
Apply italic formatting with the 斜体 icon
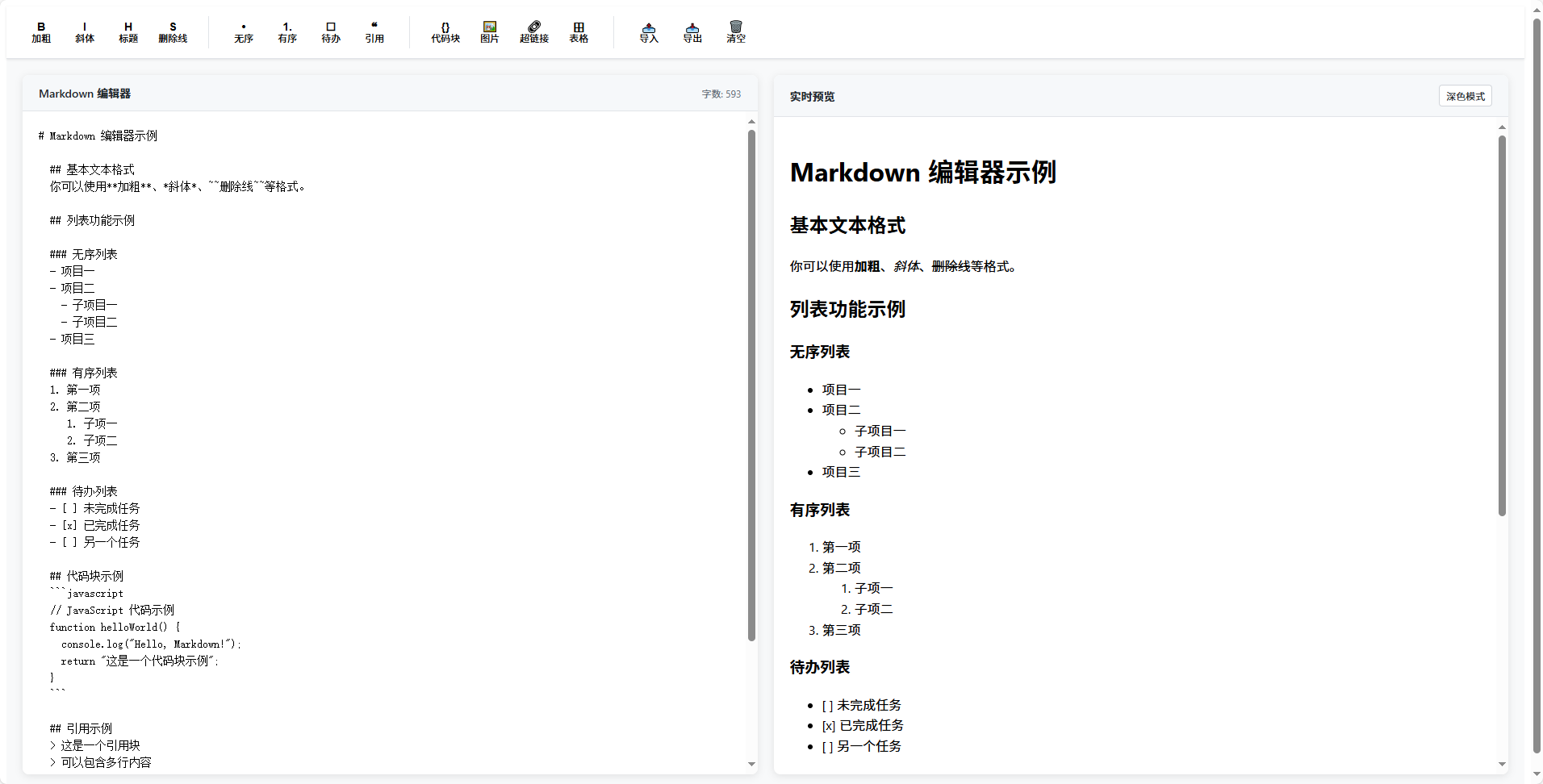84,31
